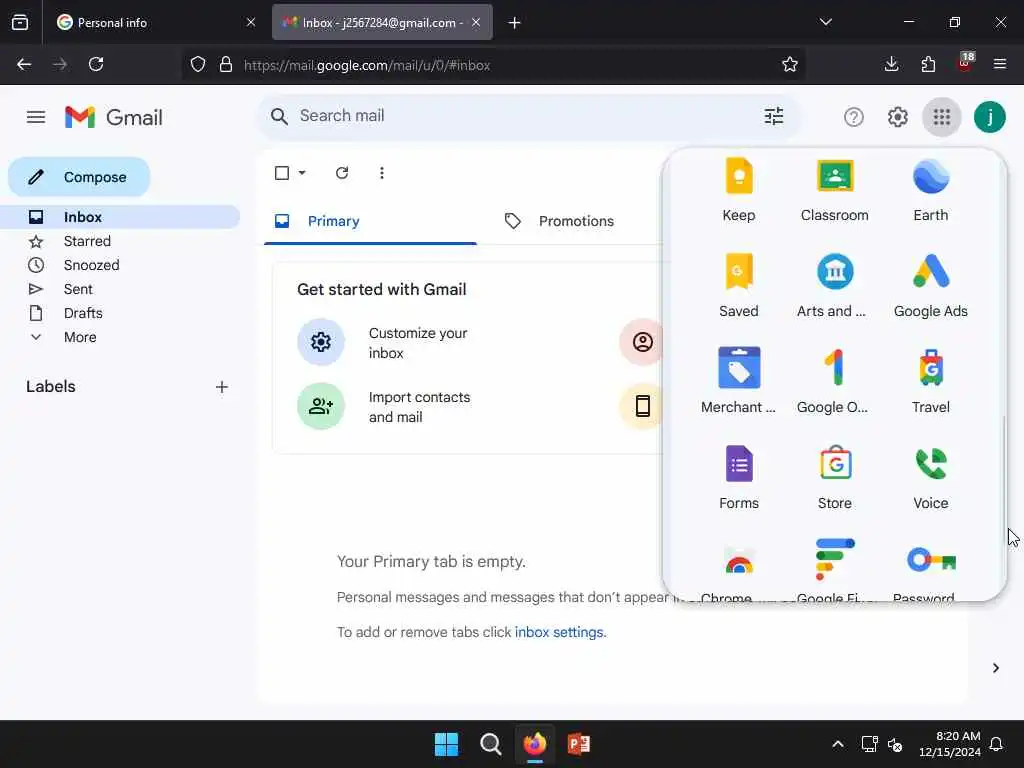The width and height of the screenshot is (1024, 768).
Task: Switch to Personal info browser tab
Action: coord(157,22)
